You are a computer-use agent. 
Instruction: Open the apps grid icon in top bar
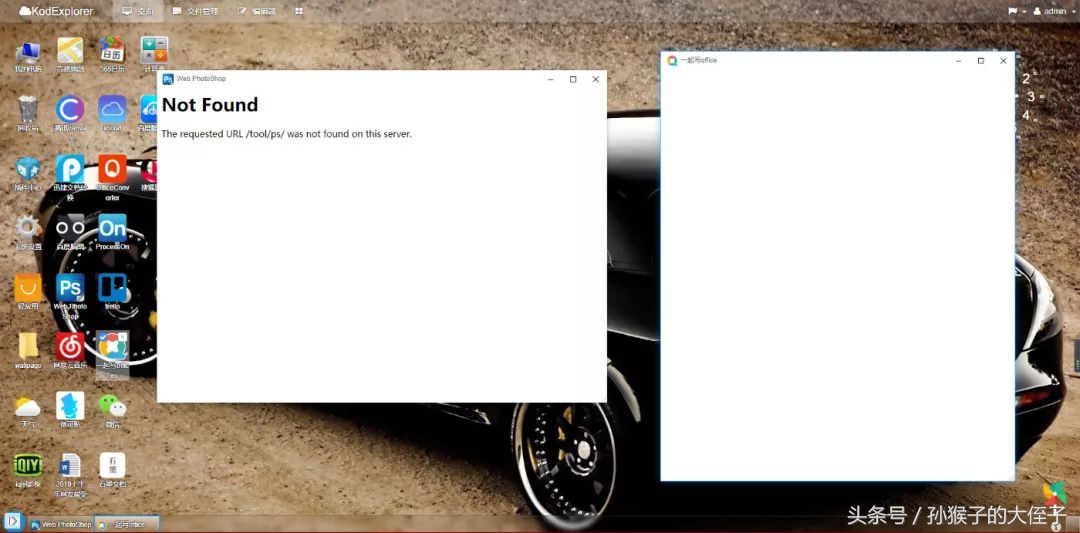click(x=299, y=11)
